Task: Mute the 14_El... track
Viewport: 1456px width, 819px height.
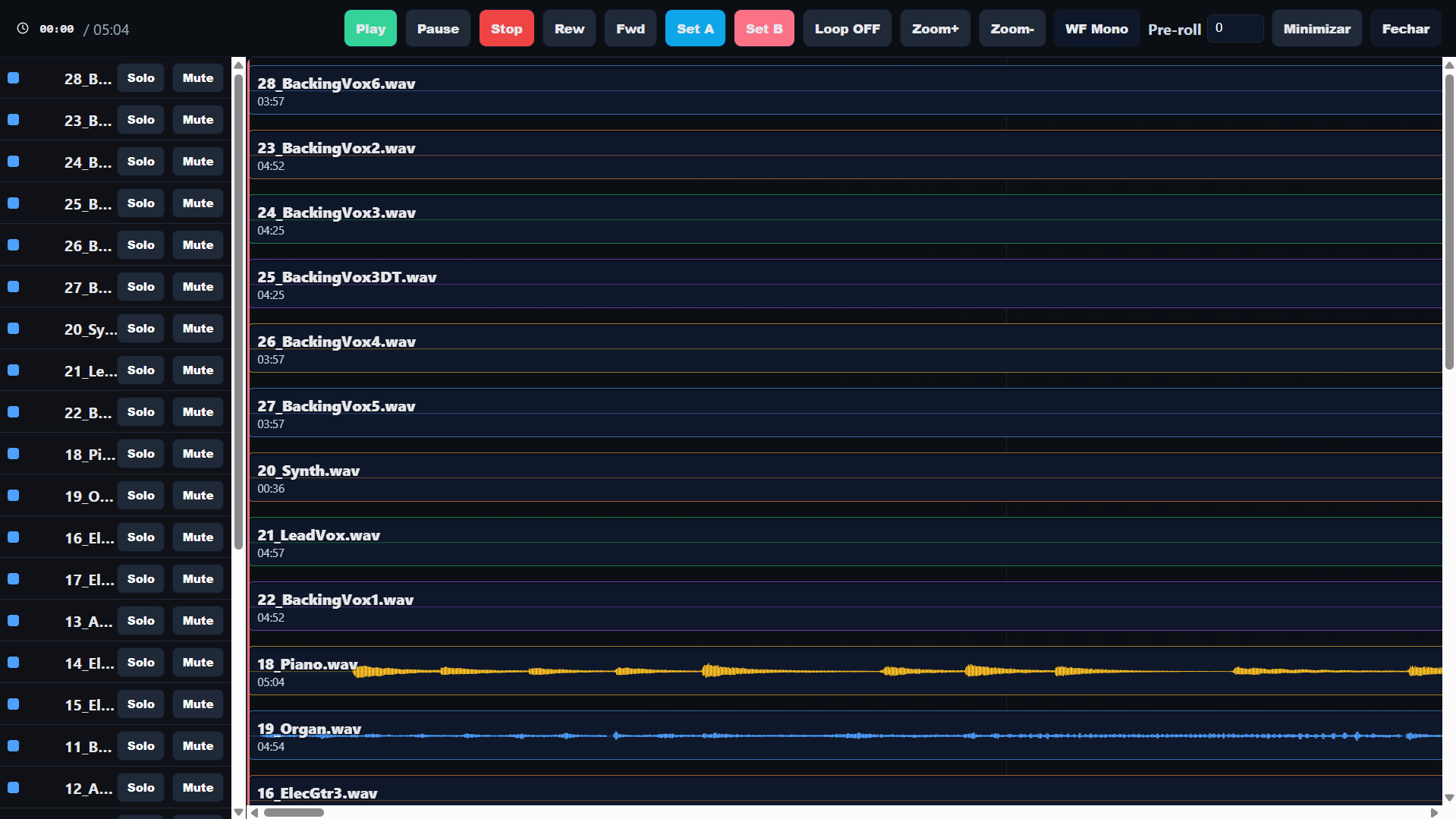Action: pos(198,663)
